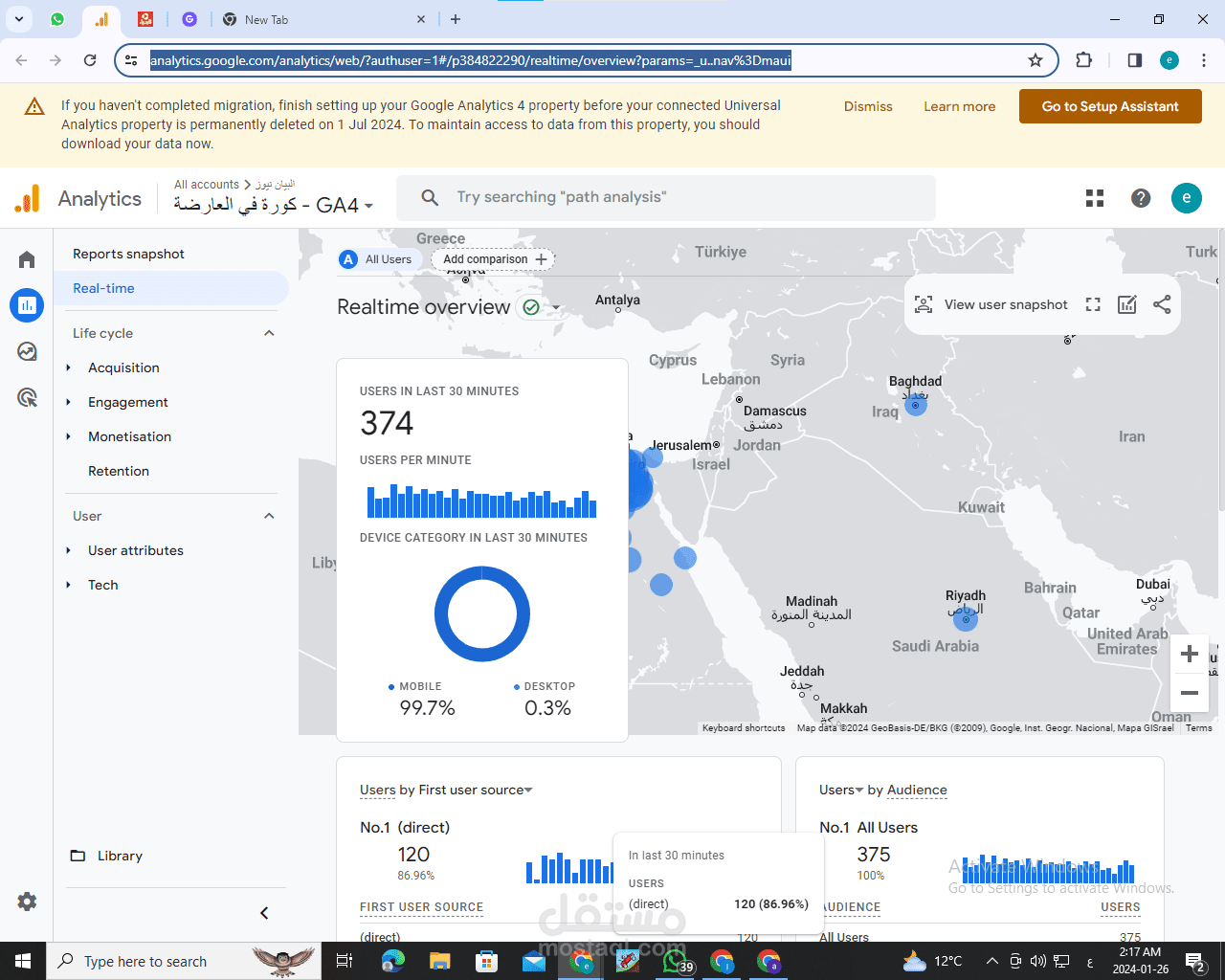Open the Mail app in taskbar
This screenshot has width=1225, height=980.
(x=534, y=961)
